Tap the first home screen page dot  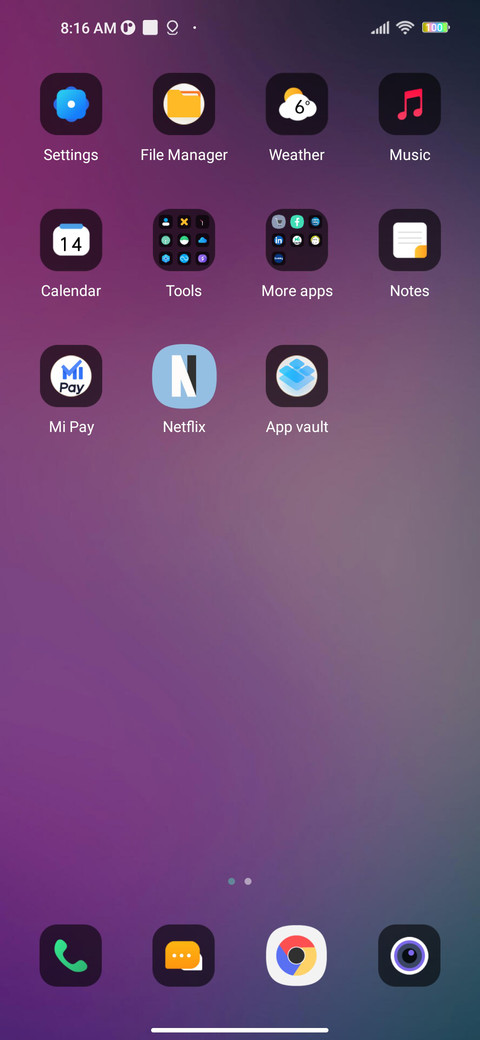(231, 881)
